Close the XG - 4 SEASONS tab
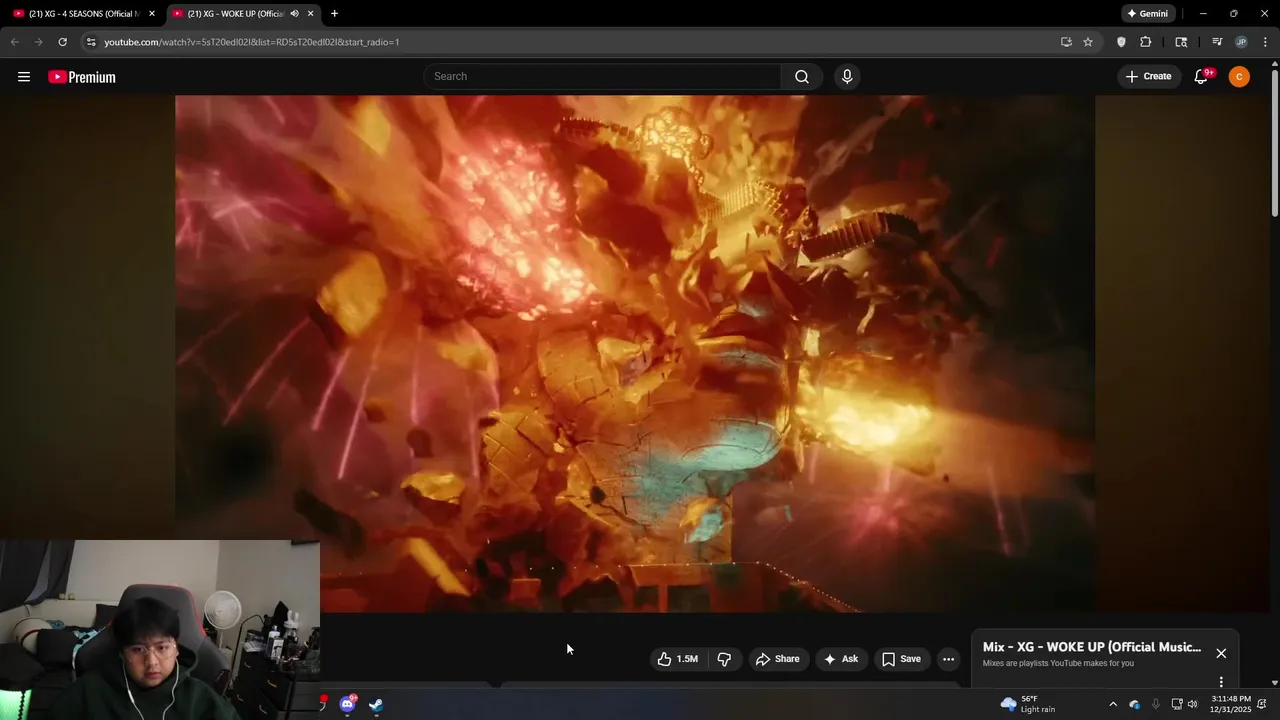Viewport: 1280px width, 720px height. (152, 14)
